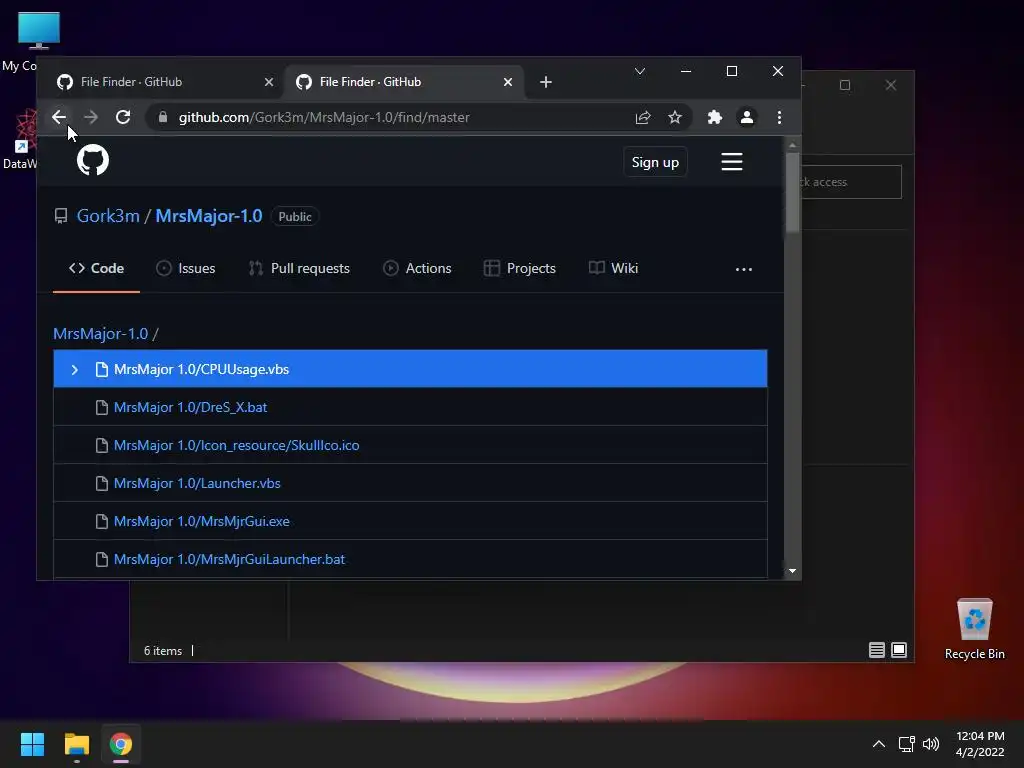
Task: Click the repository icon before Gork3m
Action: tap(61, 216)
